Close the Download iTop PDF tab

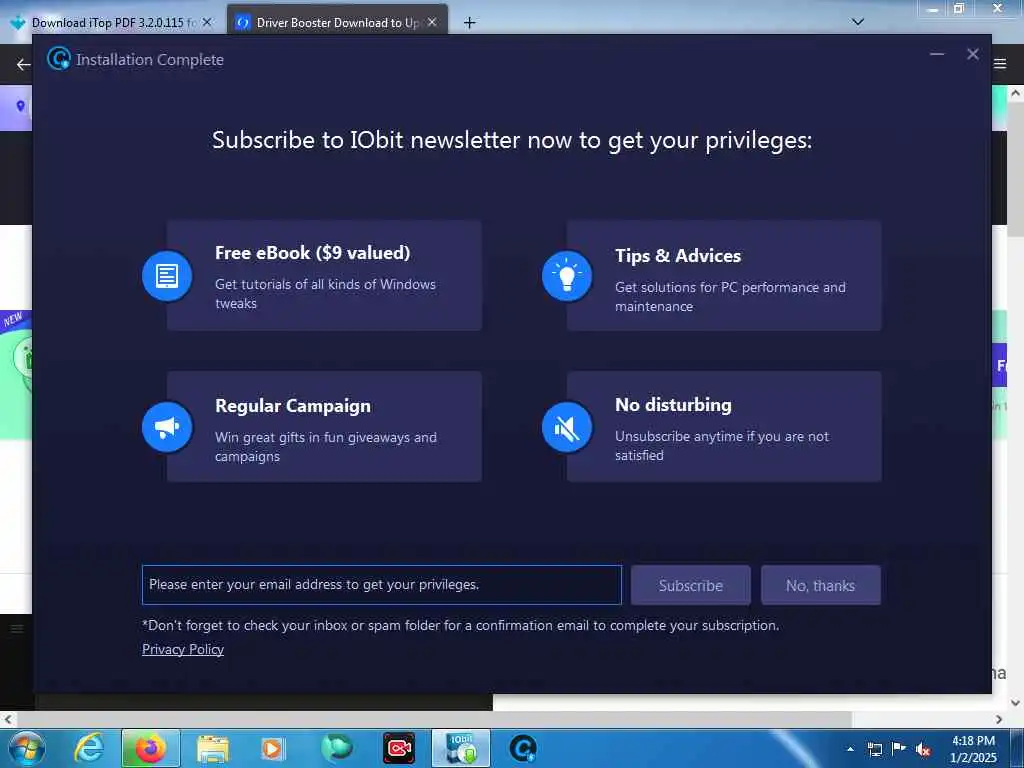point(207,22)
